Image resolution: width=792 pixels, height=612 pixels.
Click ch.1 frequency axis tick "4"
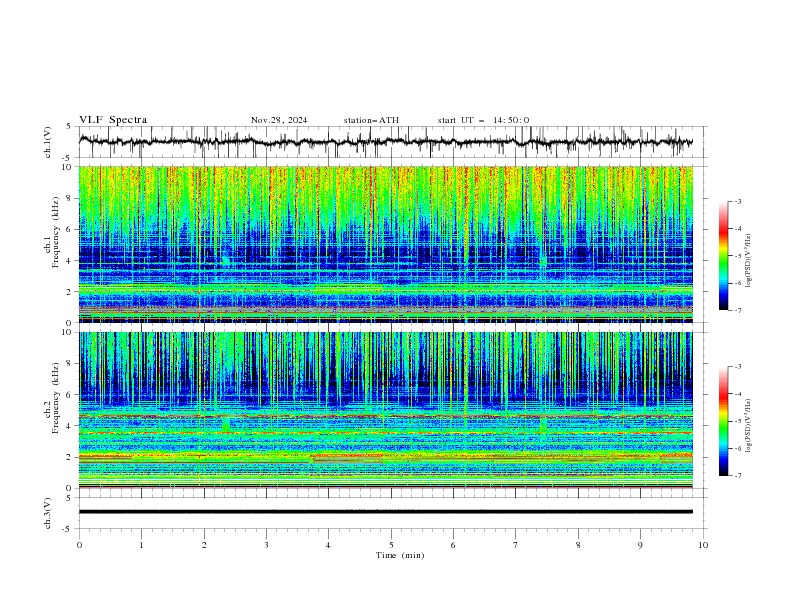pos(70,261)
